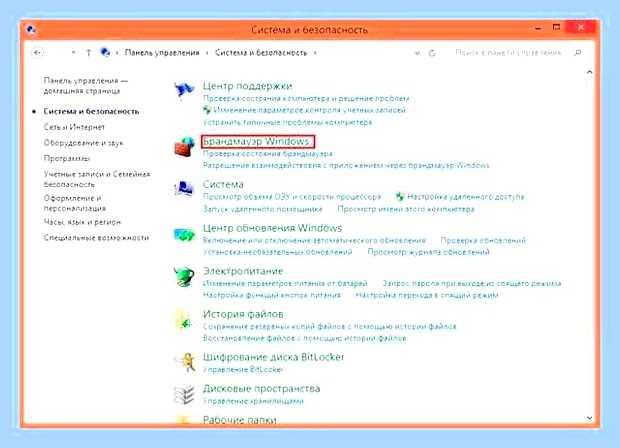
Task: Open Шифрование диска BitLocker heading
Action: pos(273,357)
